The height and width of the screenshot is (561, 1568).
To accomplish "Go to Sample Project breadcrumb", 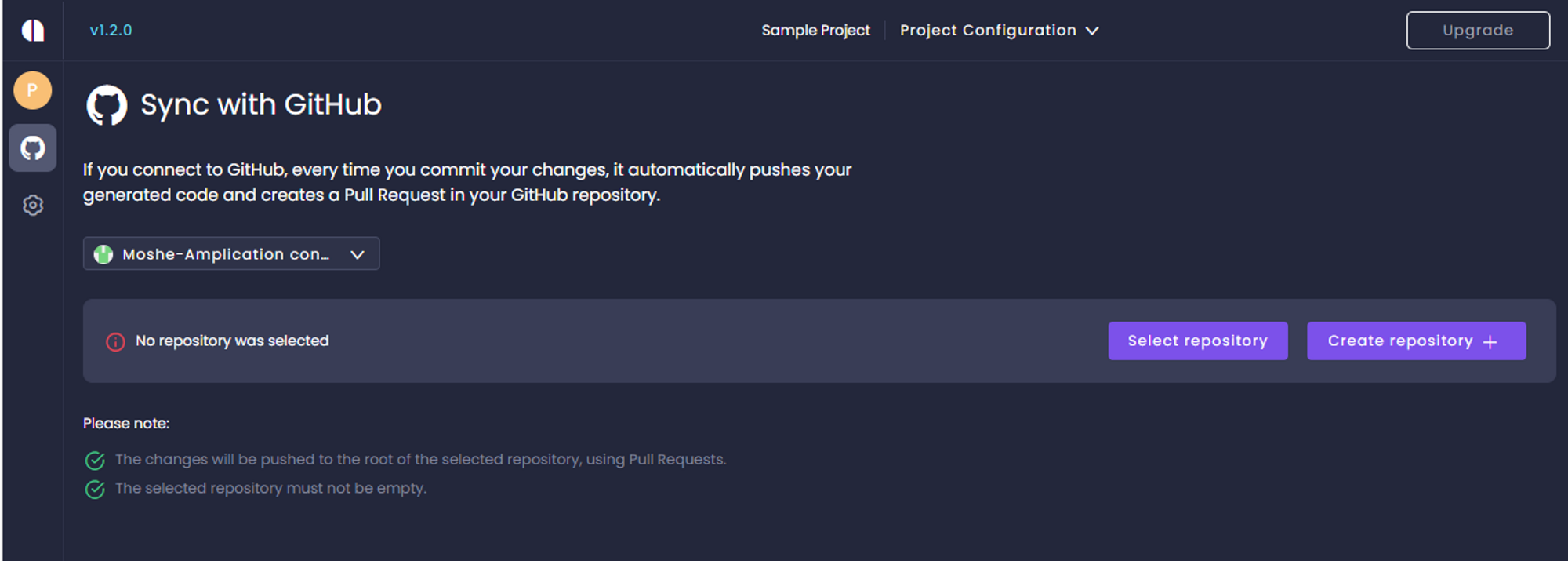I will 815,31.
